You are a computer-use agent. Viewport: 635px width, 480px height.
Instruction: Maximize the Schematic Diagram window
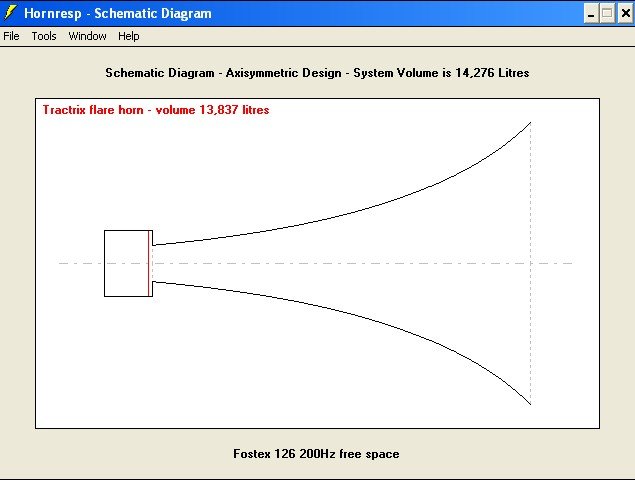606,13
